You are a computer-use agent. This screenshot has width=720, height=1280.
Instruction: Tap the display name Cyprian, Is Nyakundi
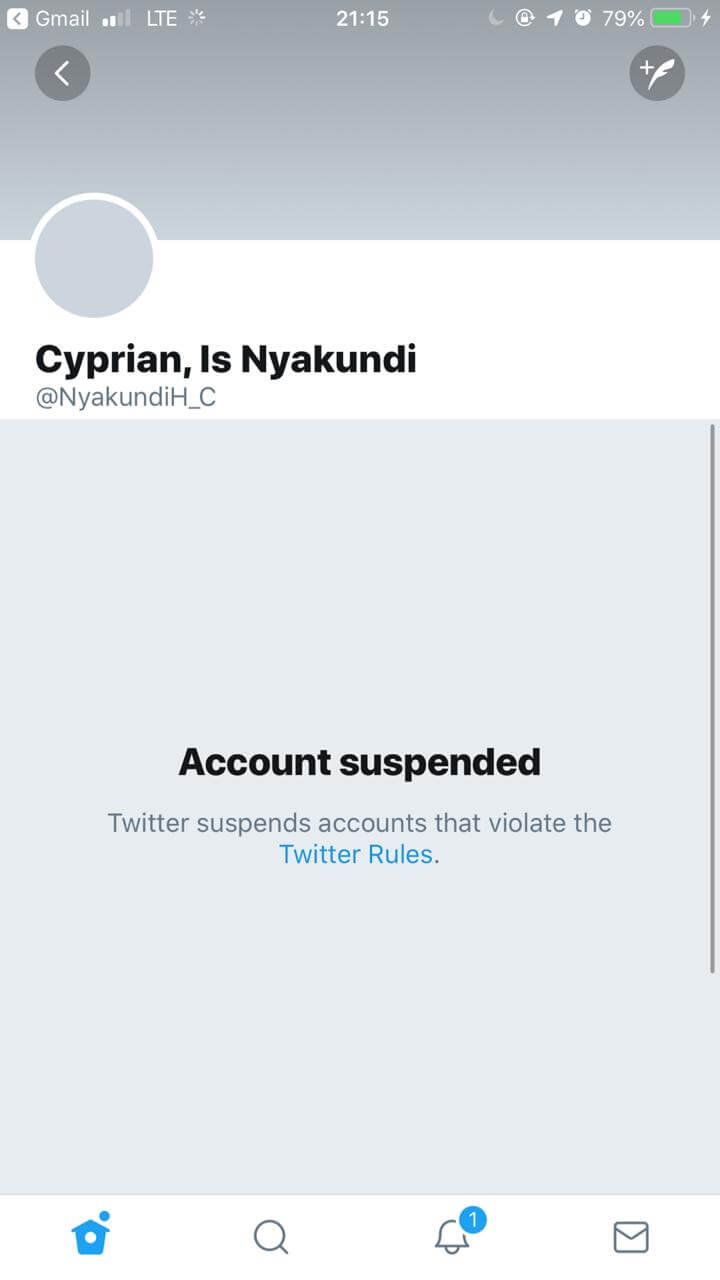tap(226, 359)
